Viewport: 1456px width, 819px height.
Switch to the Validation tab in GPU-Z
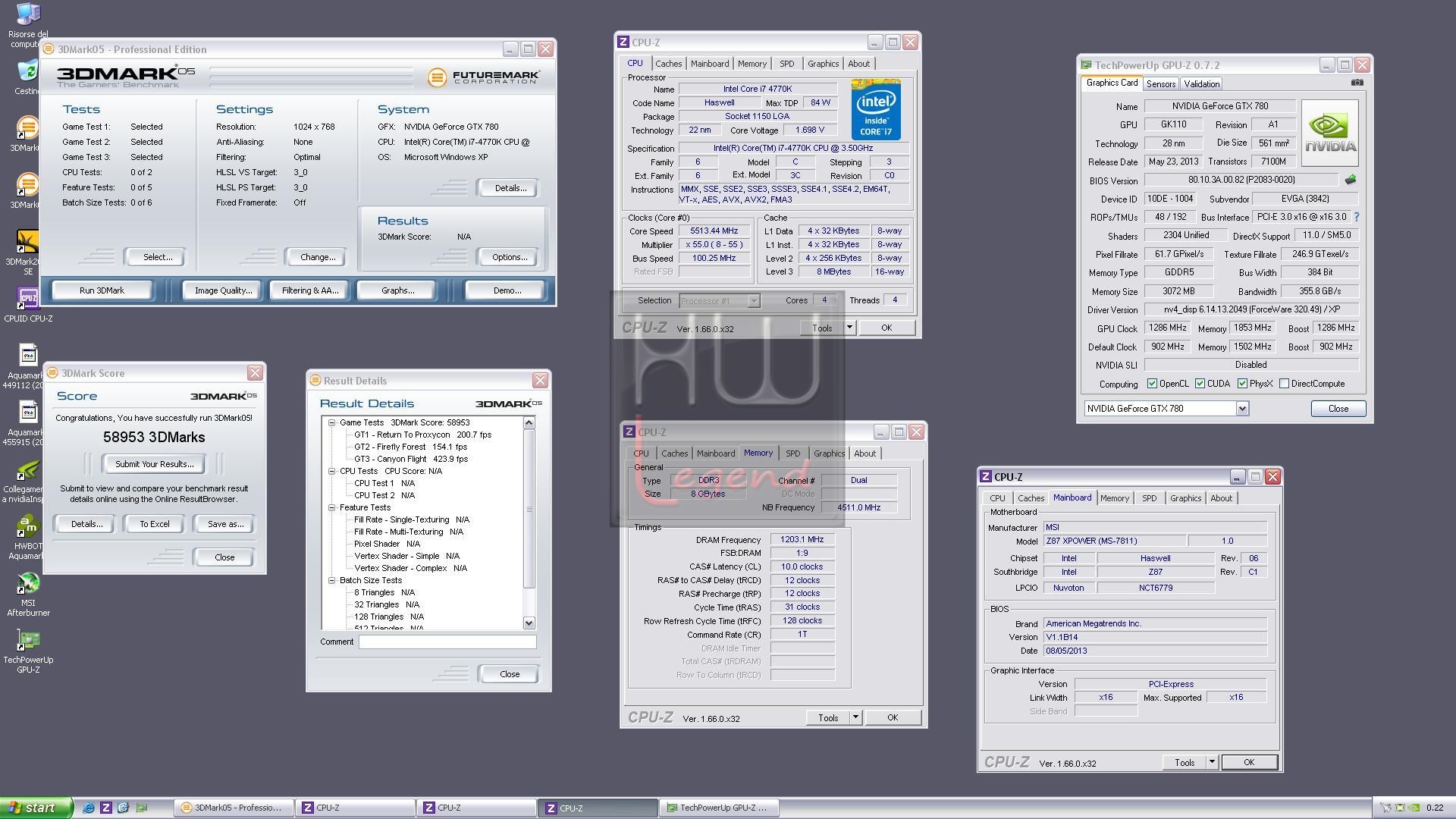pyautogui.click(x=1202, y=84)
